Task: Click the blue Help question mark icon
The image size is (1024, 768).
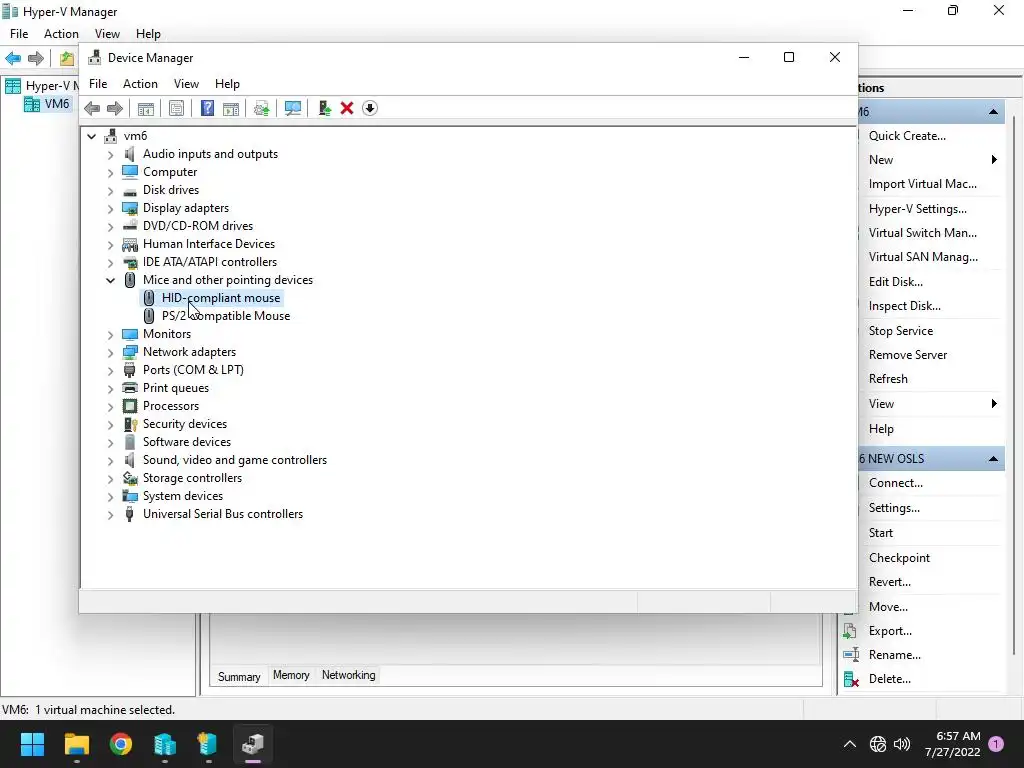Action: click(207, 108)
